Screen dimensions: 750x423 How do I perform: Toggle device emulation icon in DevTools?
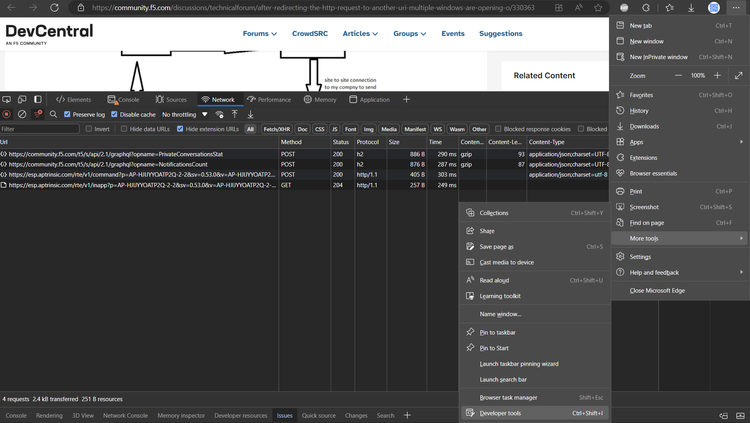click(x=22, y=100)
